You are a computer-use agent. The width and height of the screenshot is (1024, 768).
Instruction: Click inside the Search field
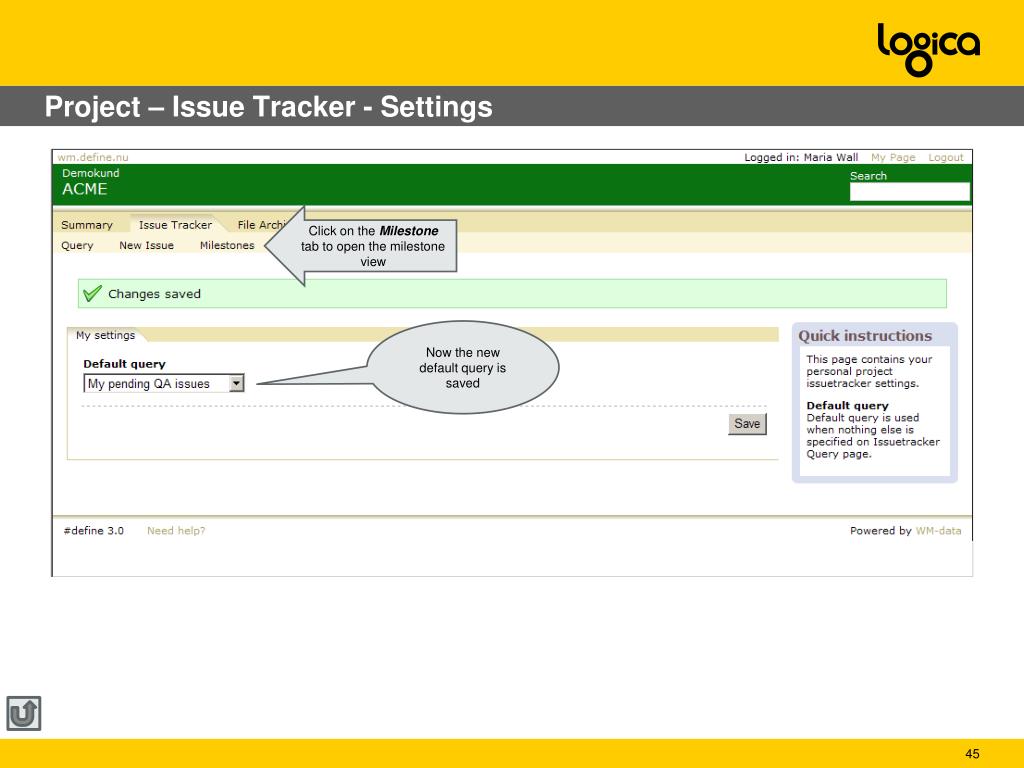(x=909, y=192)
